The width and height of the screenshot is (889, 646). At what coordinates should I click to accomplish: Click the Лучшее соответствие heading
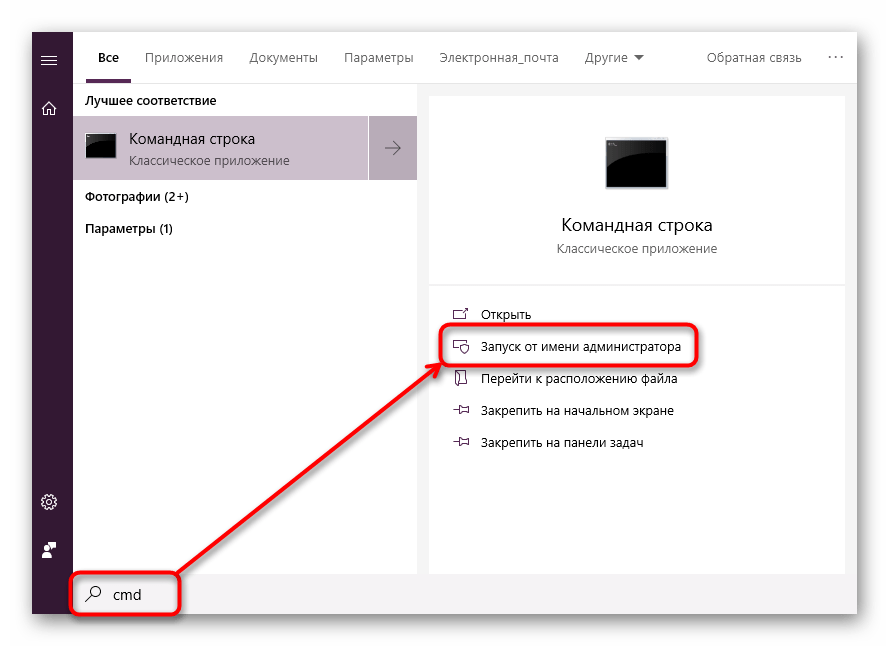[x=151, y=100]
